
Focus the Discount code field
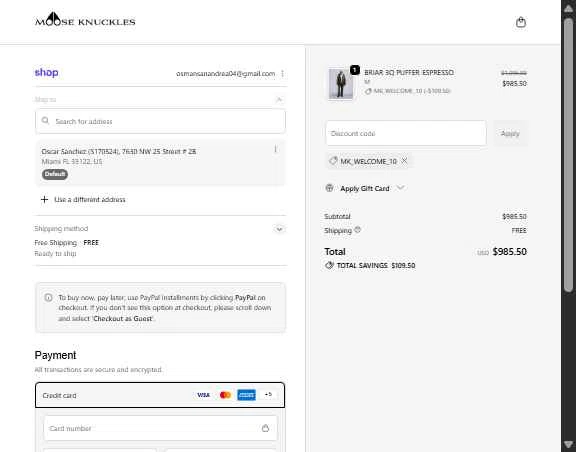coord(406,133)
